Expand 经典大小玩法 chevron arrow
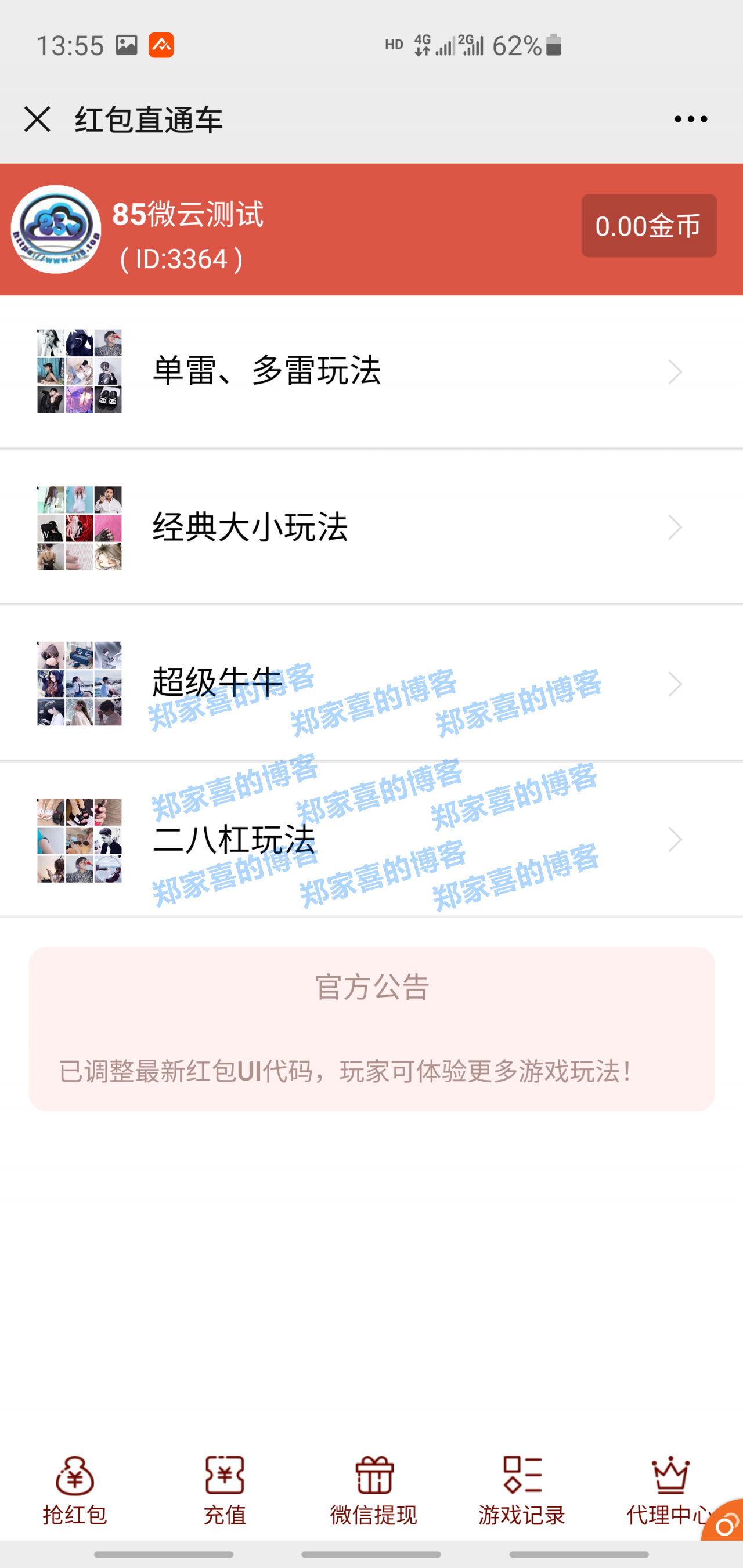743x1568 pixels. tap(675, 528)
